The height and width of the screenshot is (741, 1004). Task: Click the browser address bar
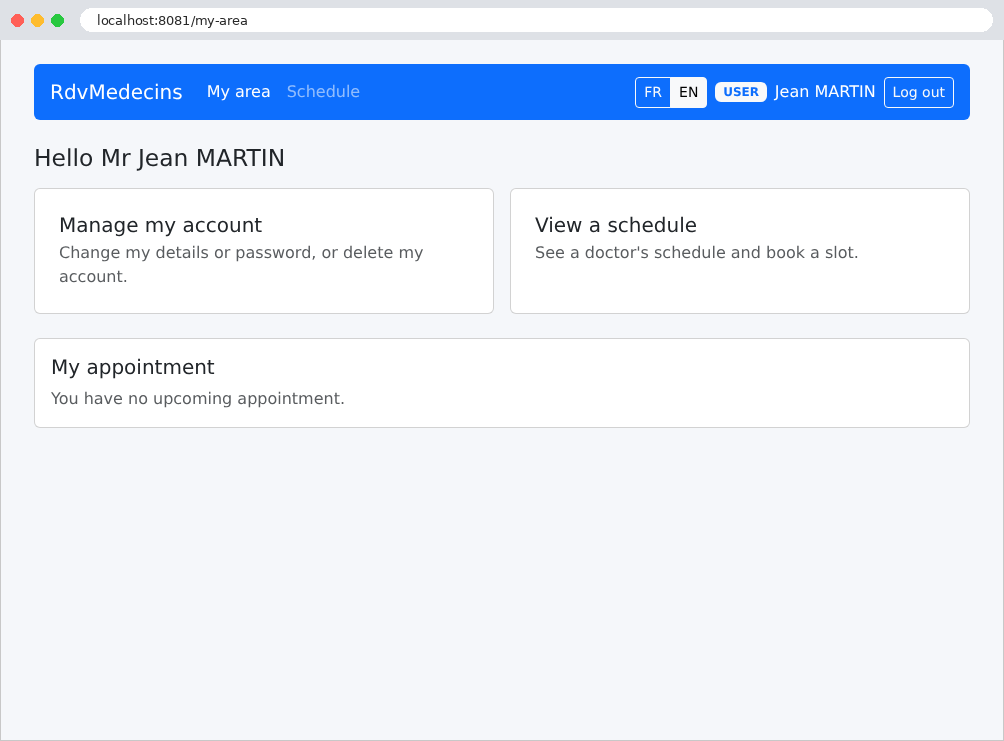pyautogui.click(x=536, y=20)
